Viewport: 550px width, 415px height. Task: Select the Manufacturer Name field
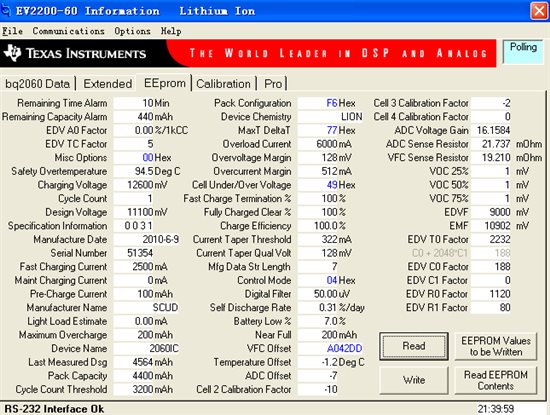147,308
